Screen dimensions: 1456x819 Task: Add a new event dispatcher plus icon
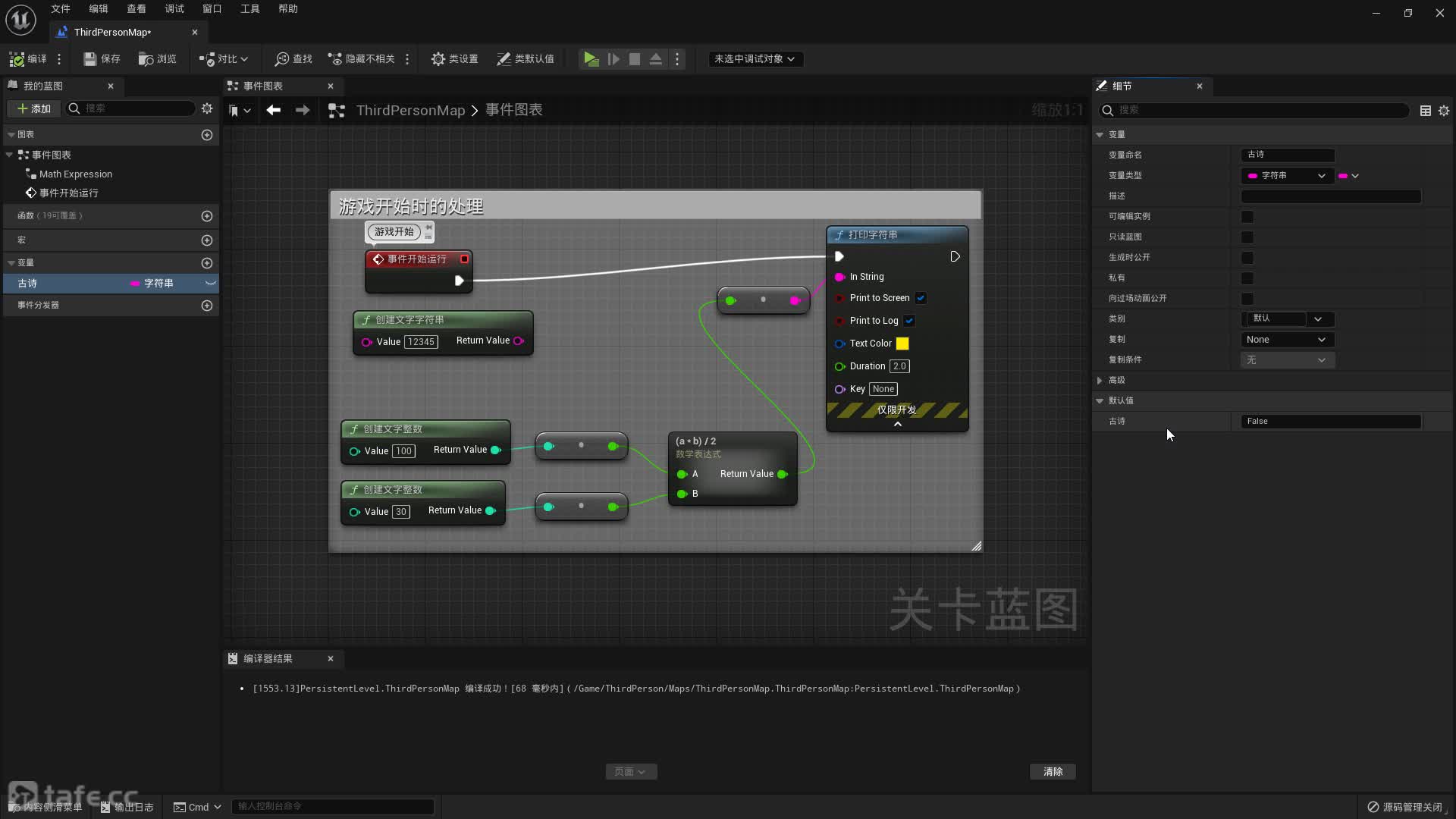click(x=207, y=306)
